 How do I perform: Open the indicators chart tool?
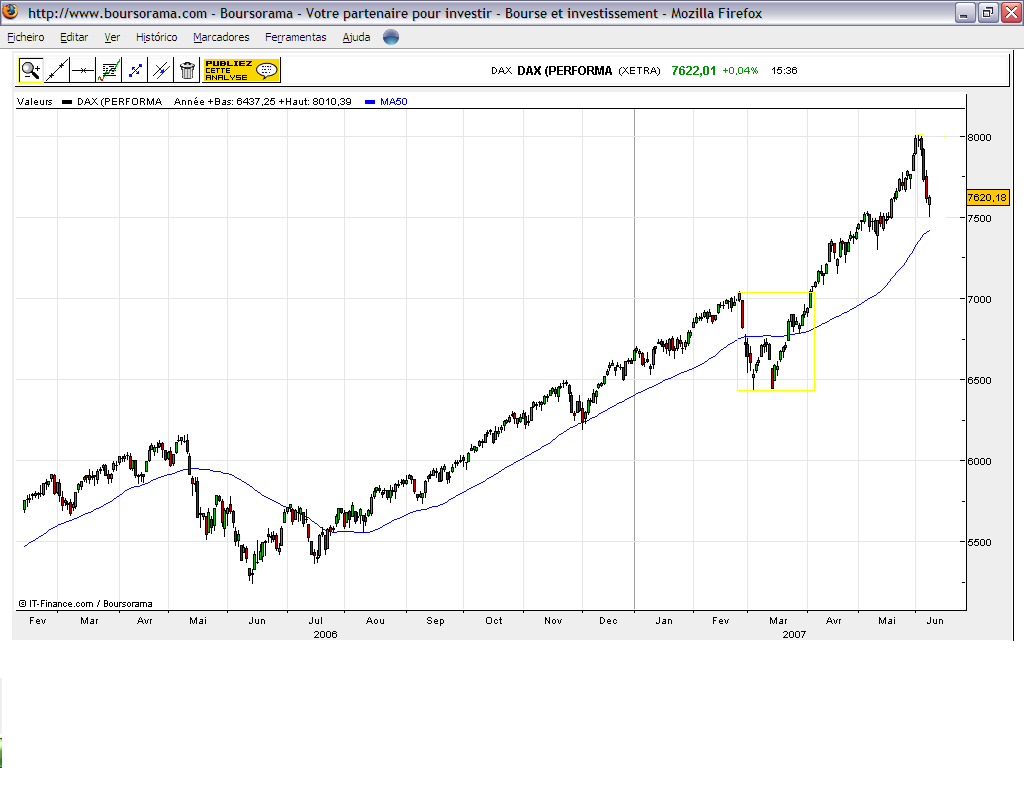(x=109, y=70)
